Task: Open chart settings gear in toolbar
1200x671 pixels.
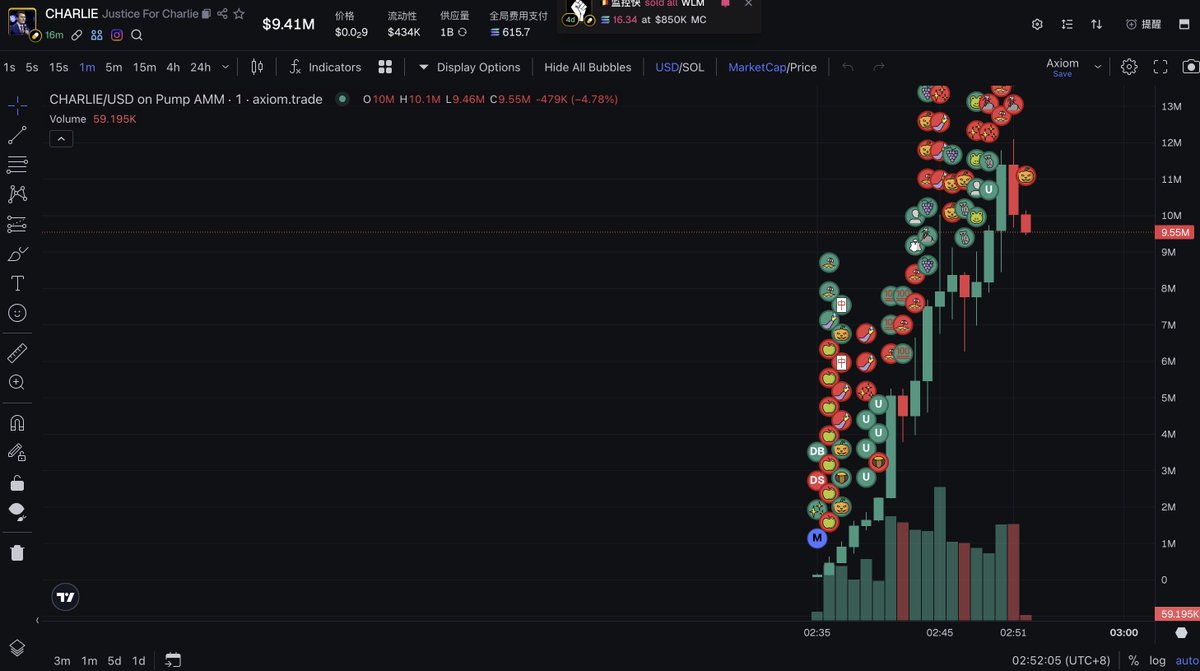Action: [1129, 67]
